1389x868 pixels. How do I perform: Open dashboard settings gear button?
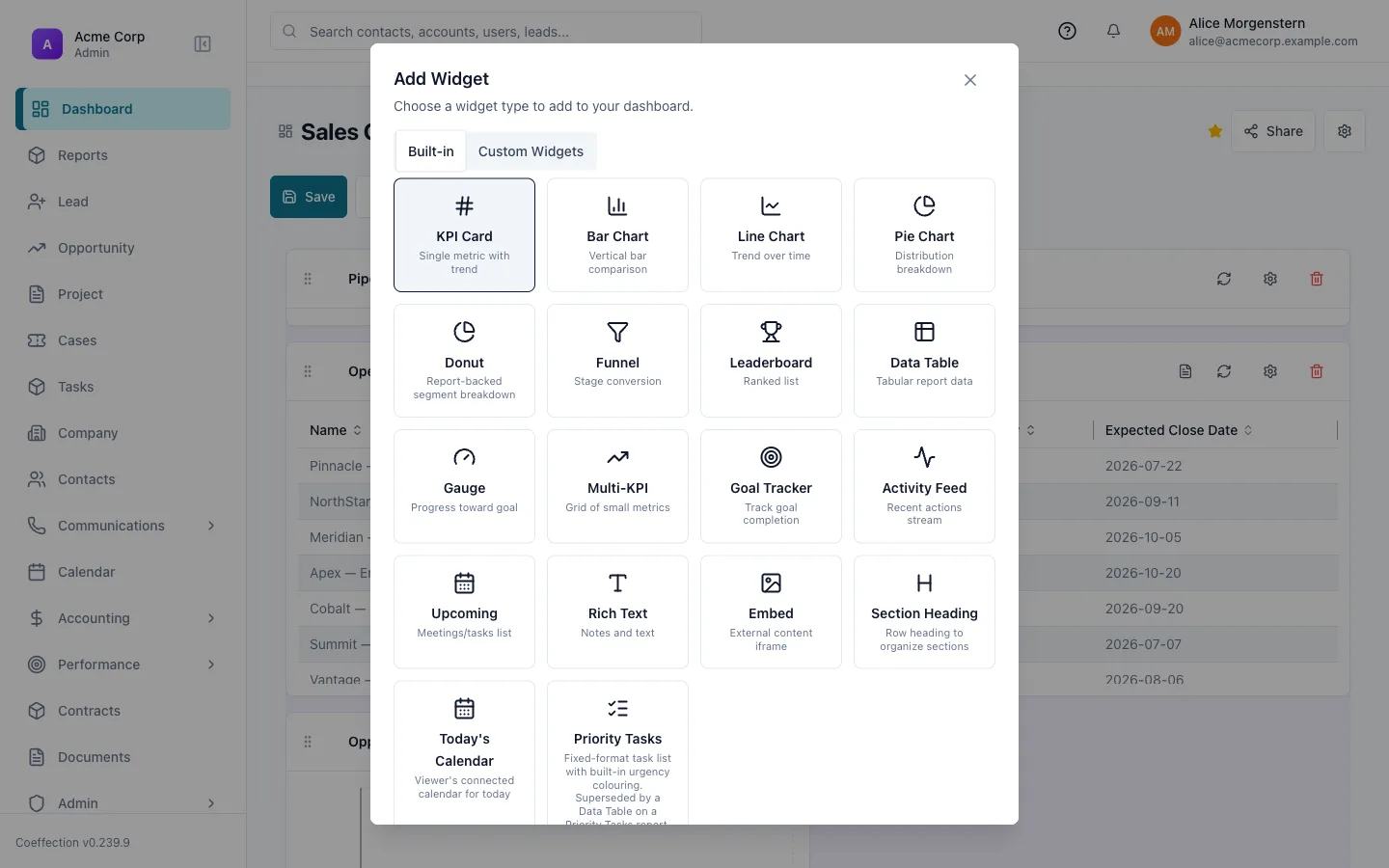pyautogui.click(x=1345, y=131)
